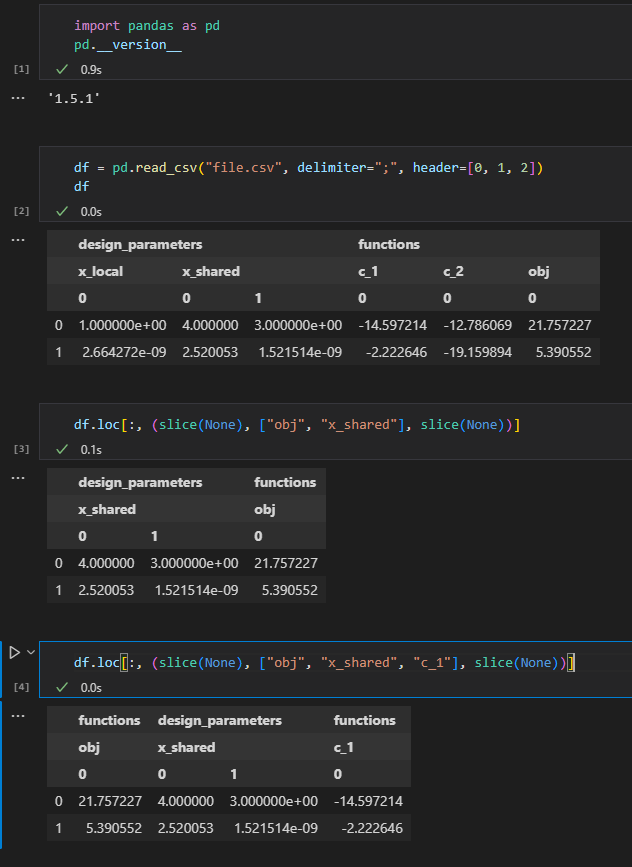Open run options chevron beside cell 4
Screen dimensions: 632x867
click(x=31, y=652)
